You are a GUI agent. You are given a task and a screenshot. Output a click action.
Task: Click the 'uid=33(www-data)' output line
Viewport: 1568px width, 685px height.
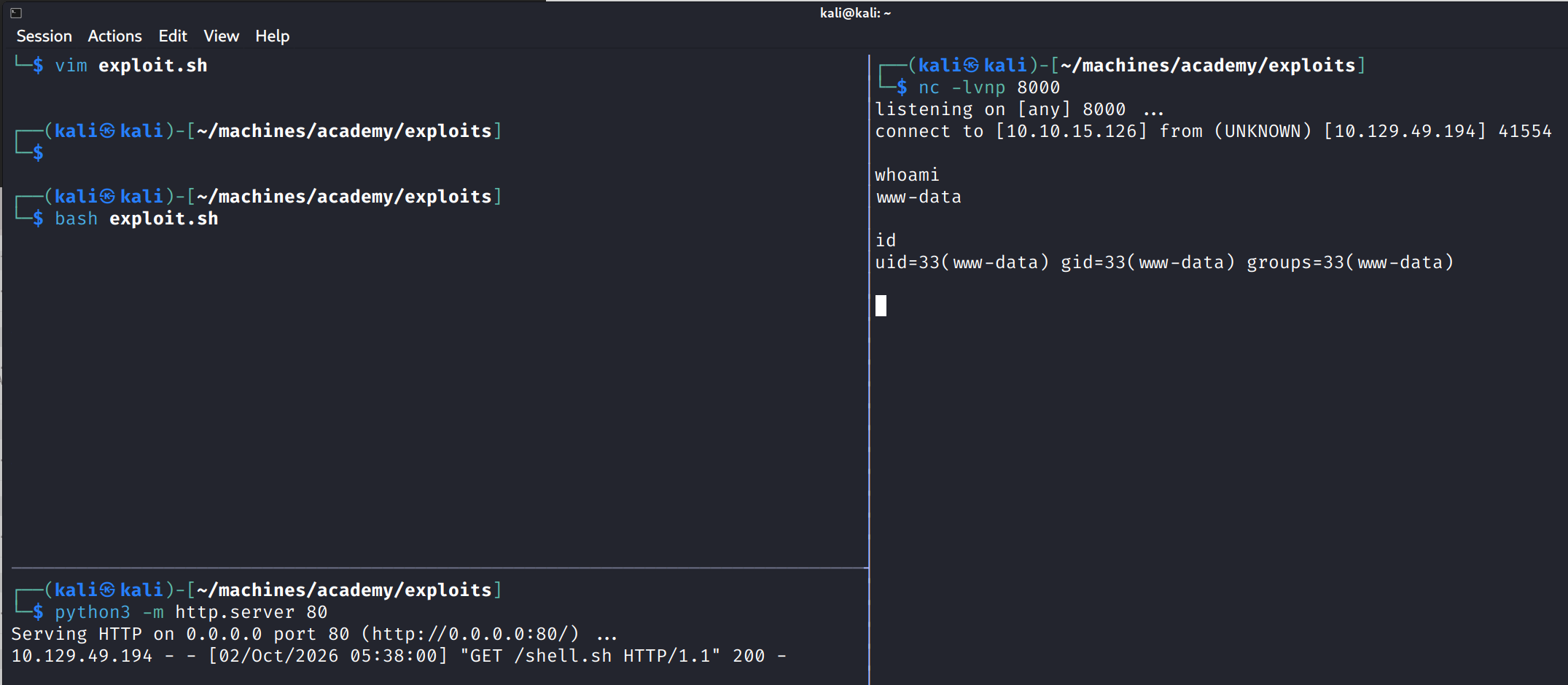coord(1164,262)
